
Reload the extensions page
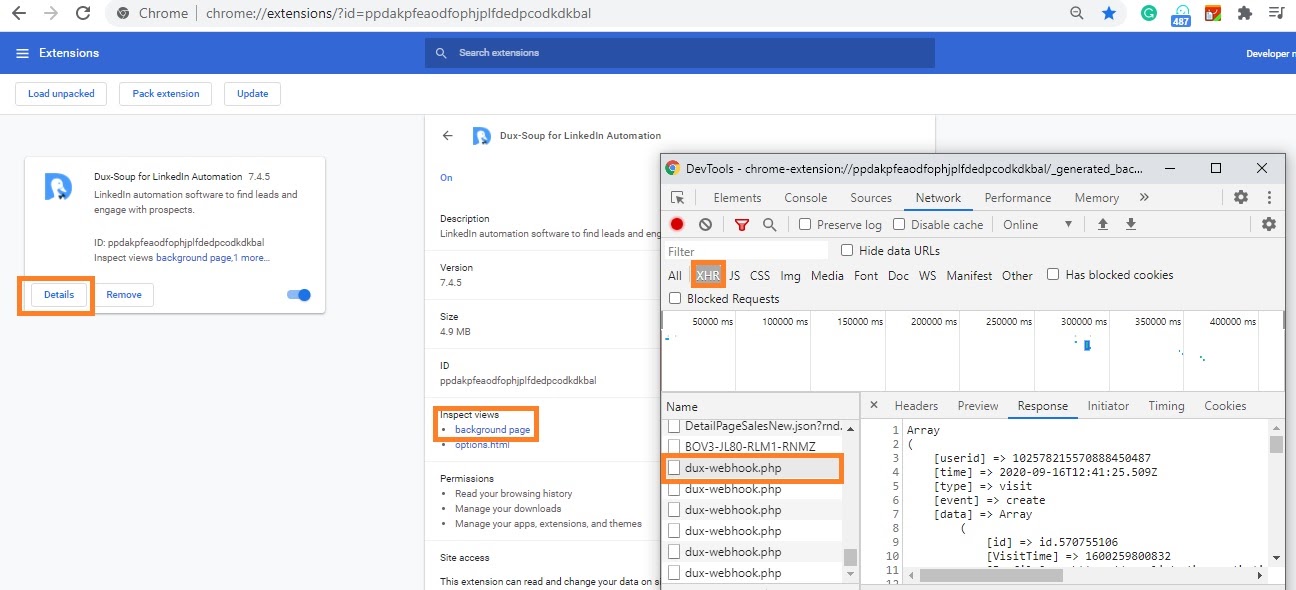pos(83,14)
